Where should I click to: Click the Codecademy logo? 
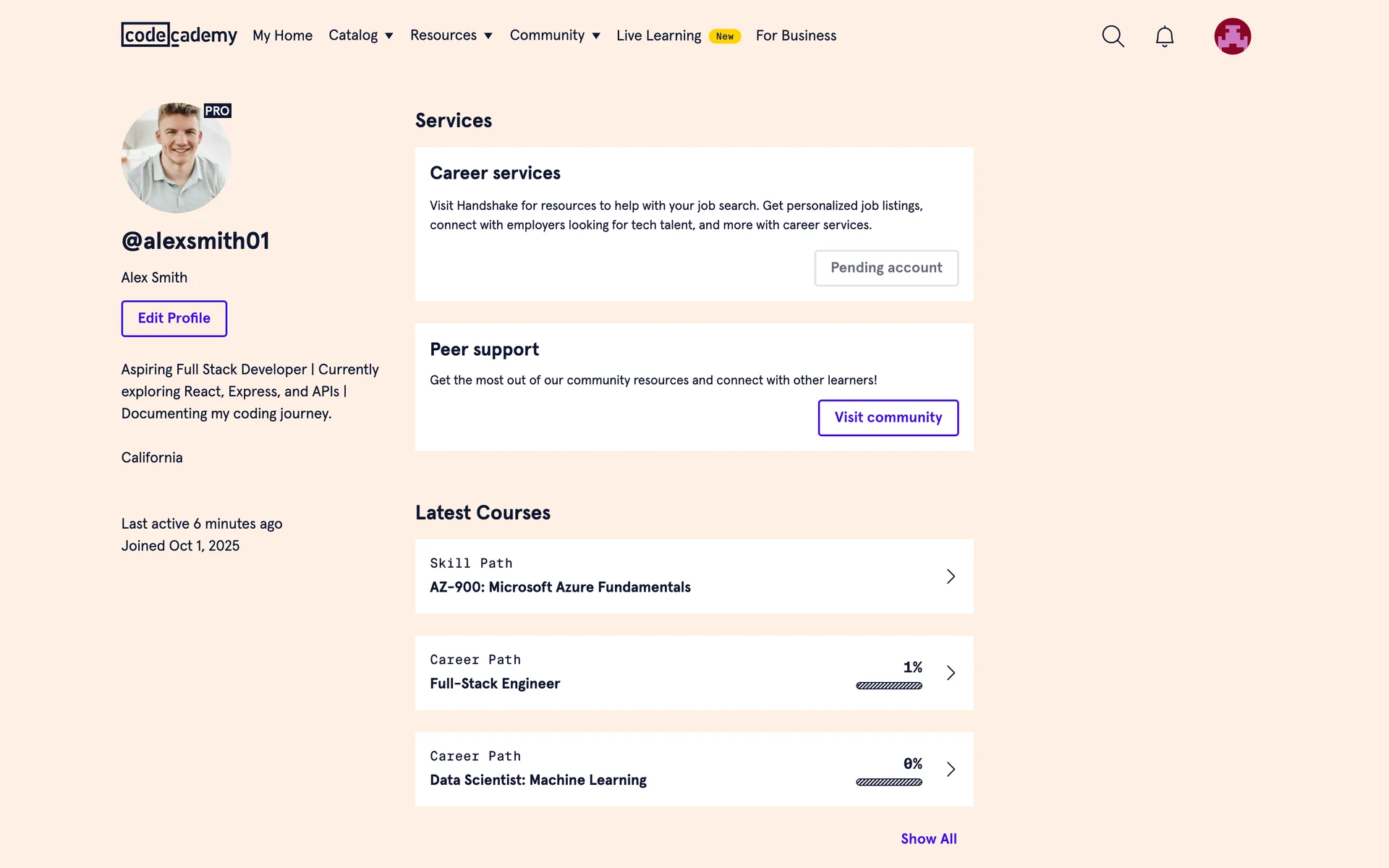point(179,35)
